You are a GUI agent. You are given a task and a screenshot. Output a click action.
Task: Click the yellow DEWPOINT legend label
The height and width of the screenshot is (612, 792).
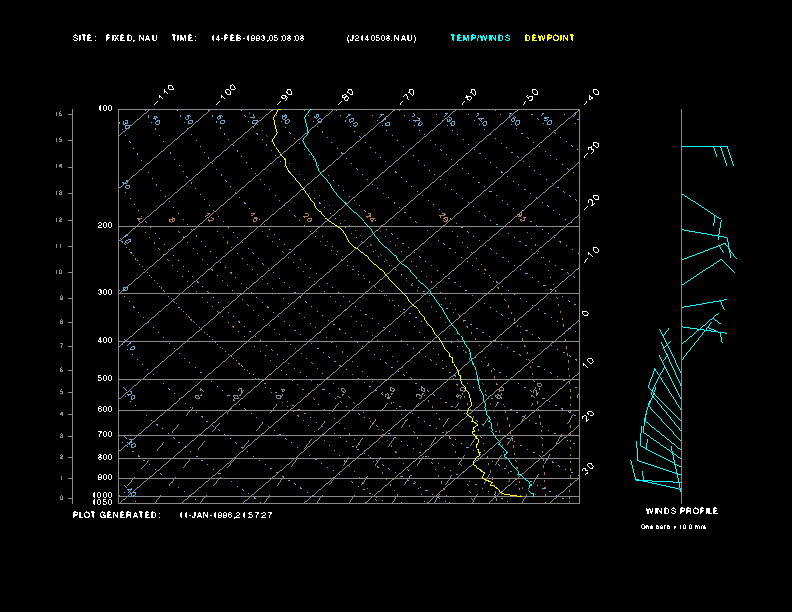(x=549, y=38)
